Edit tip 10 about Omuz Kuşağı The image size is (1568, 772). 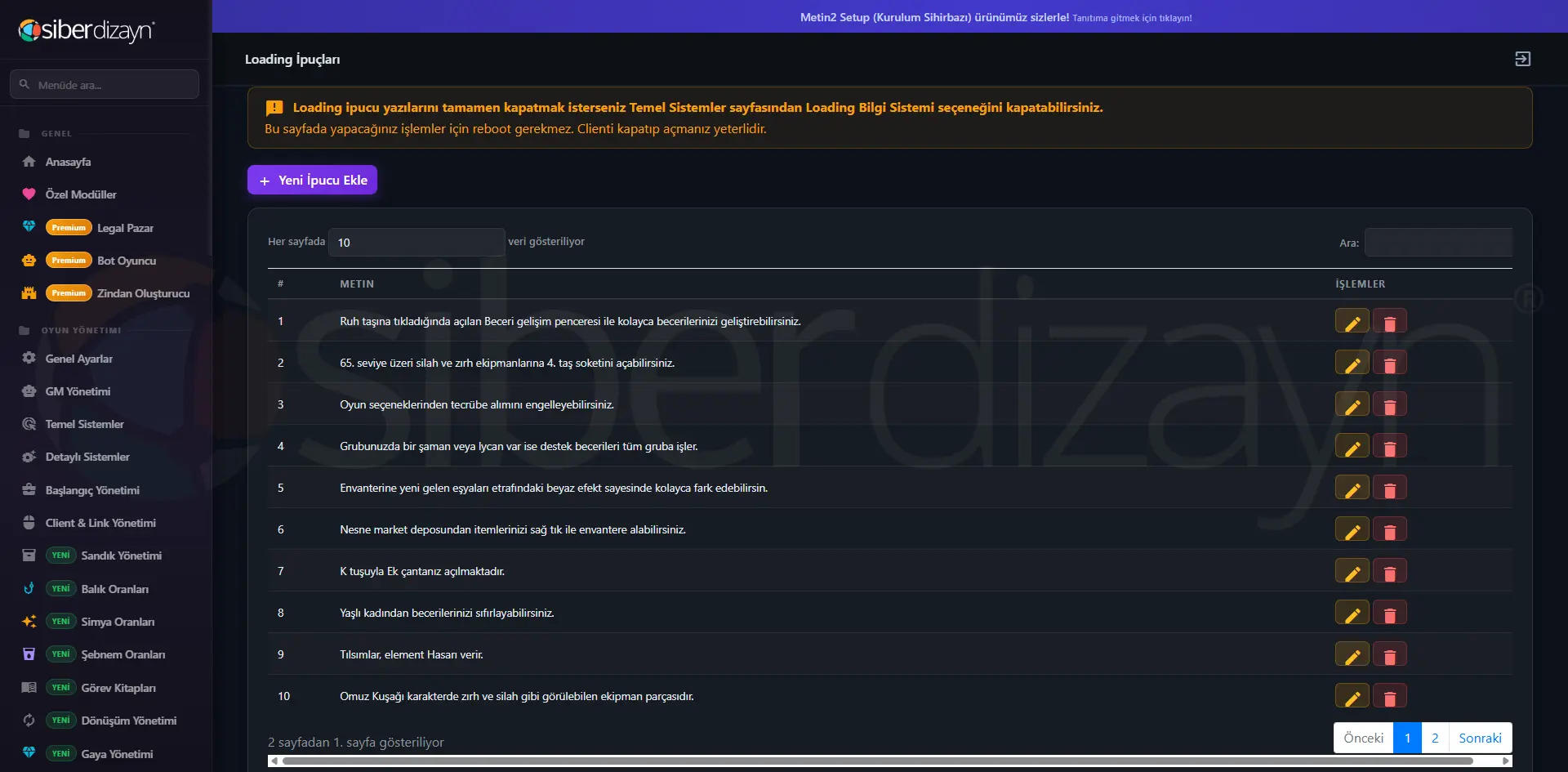click(x=1352, y=696)
